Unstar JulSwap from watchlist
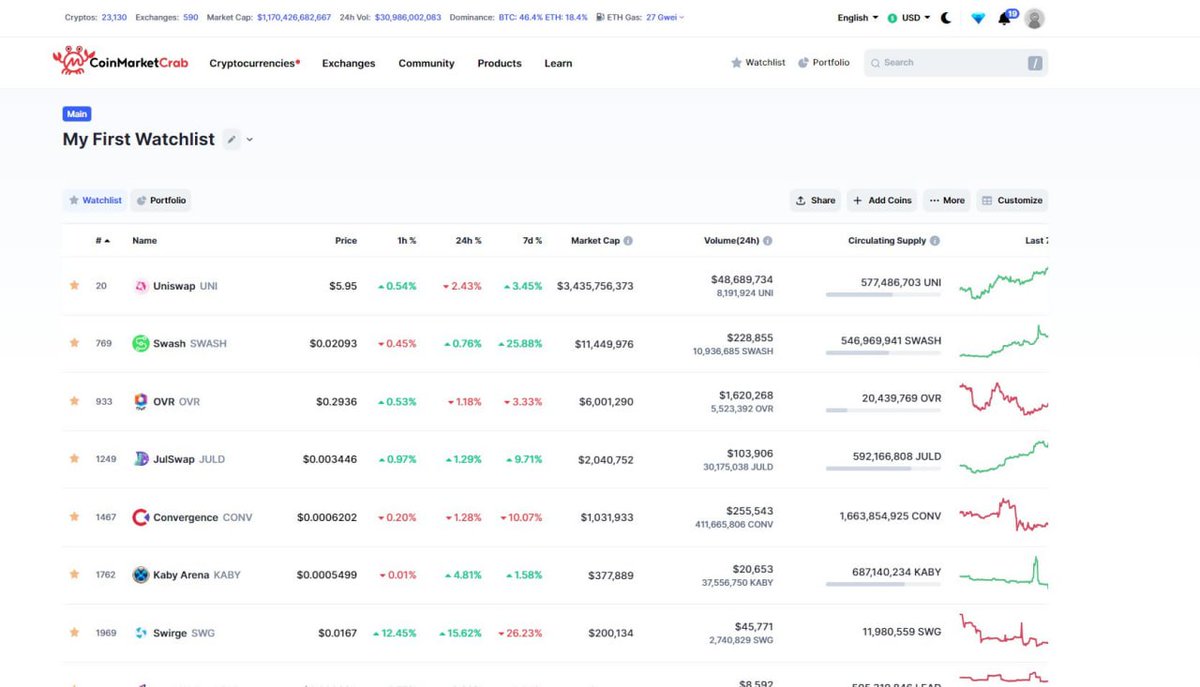1200x687 pixels. [x=74, y=459]
